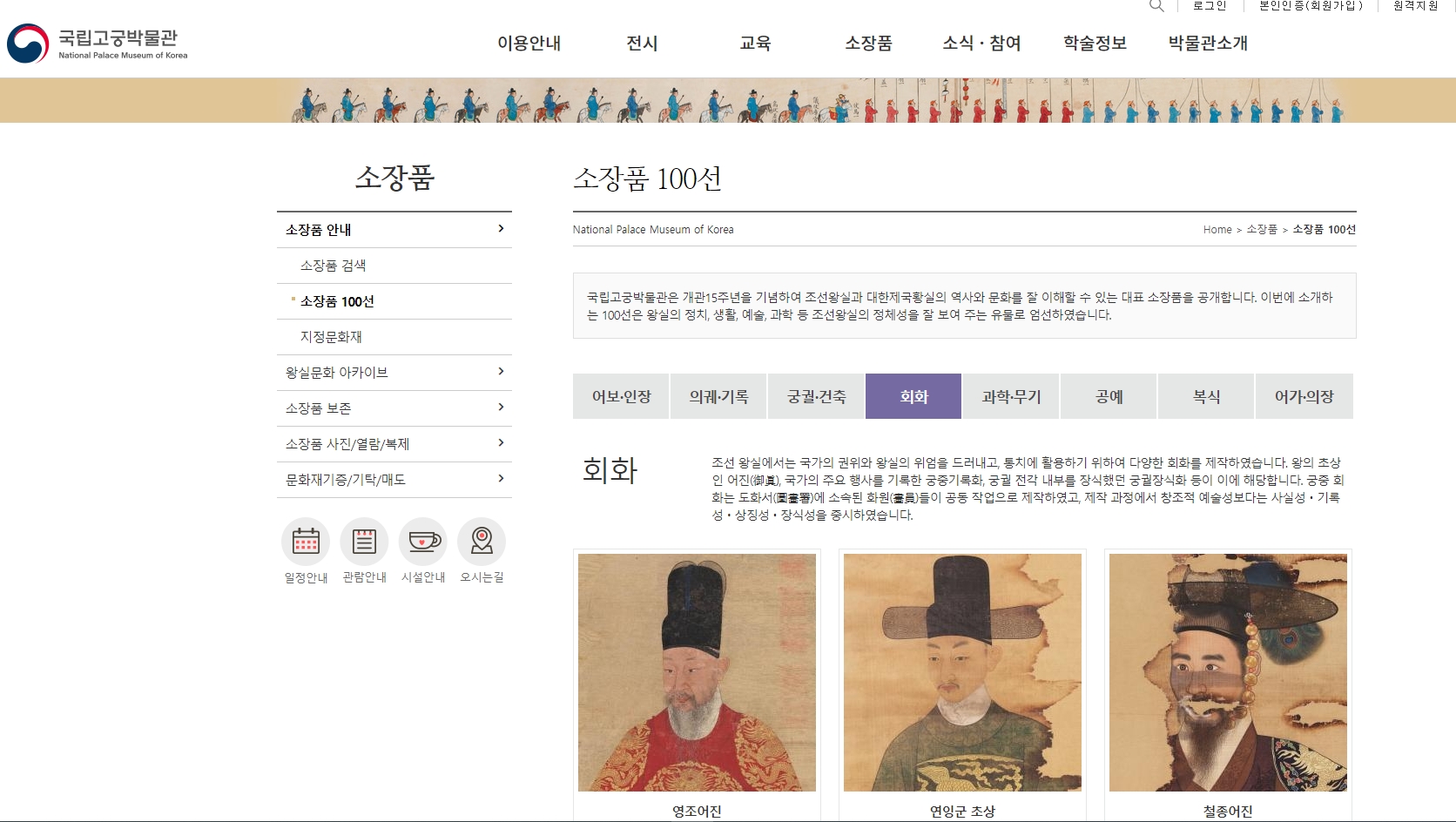
Task: Click the 본인인증(회원가입) link
Action: click(x=1311, y=5)
